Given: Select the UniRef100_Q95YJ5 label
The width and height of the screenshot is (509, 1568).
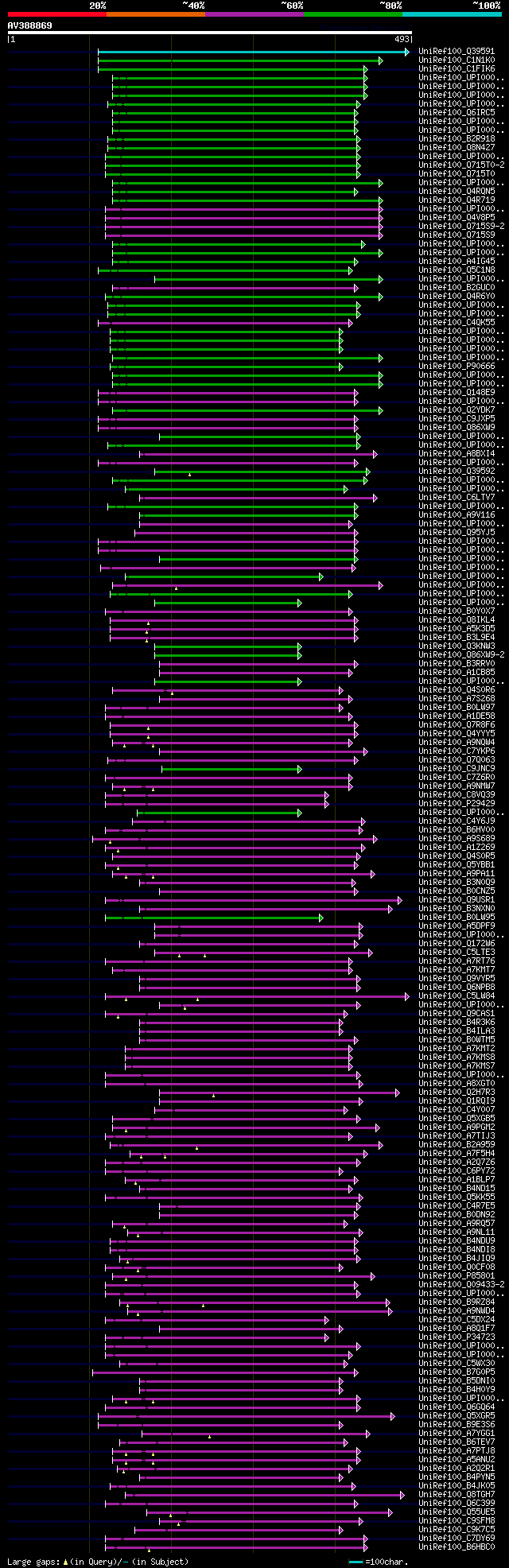Looking at the screenshot, I should [457, 533].
